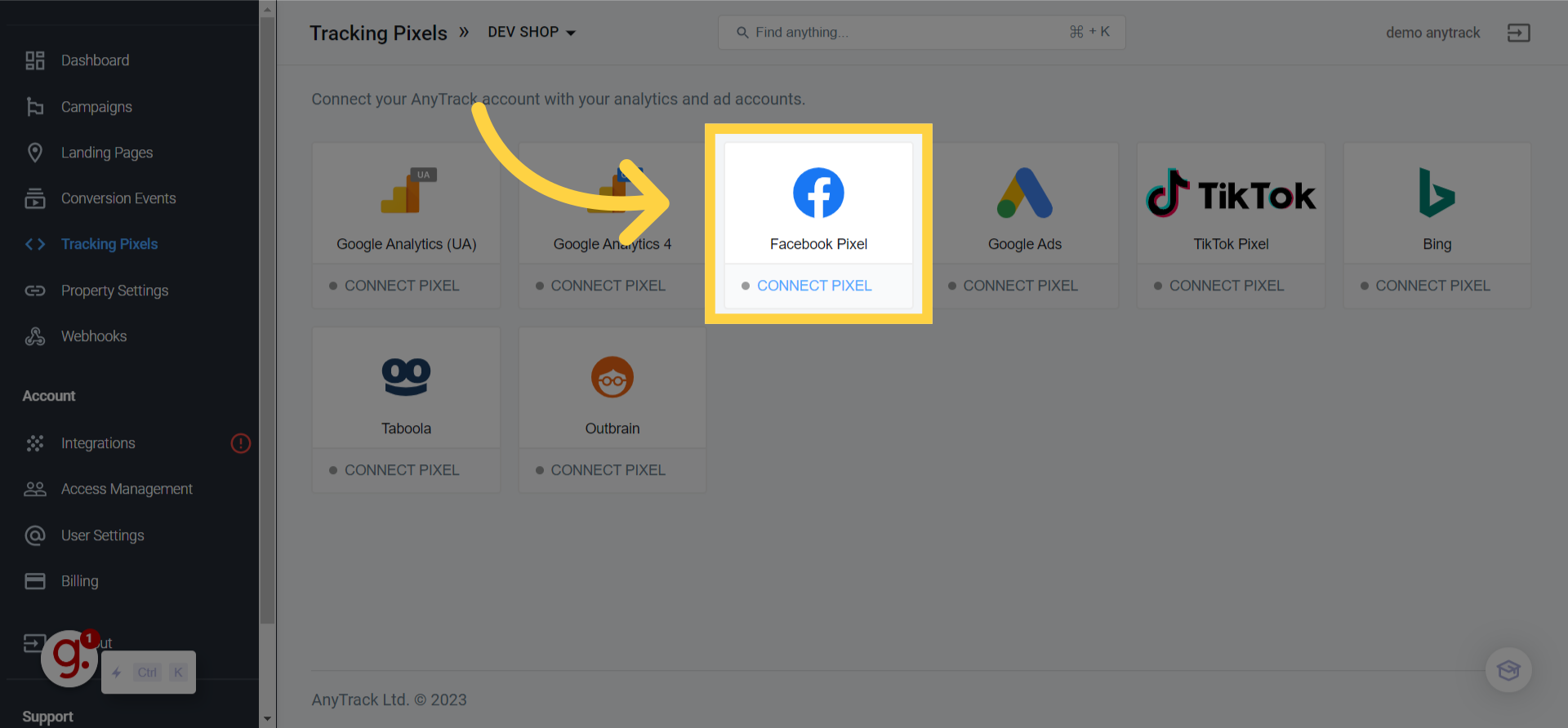Click the Bing card label
1568x728 pixels.
[x=1437, y=244]
